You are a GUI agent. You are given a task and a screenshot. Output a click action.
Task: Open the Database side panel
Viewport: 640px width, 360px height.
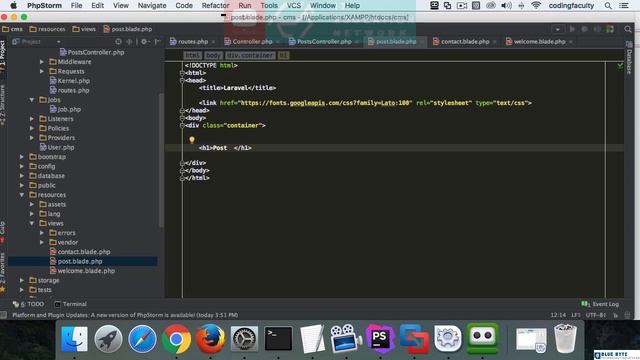pyautogui.click(x=629, y=58)
